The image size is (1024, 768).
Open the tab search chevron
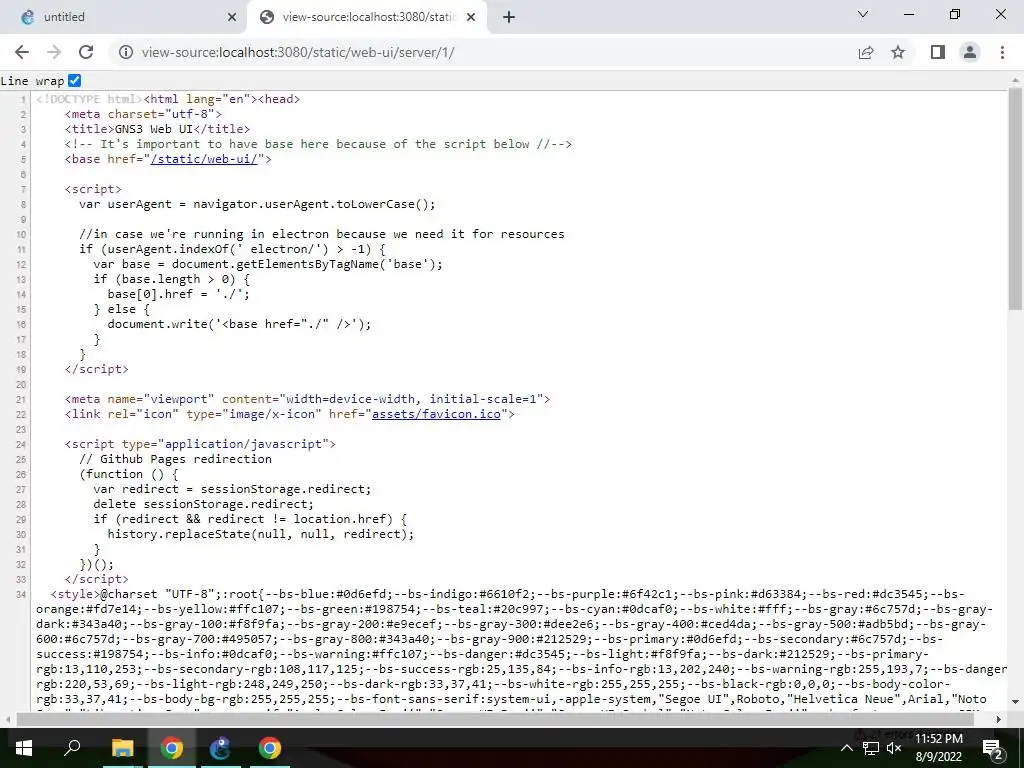pos(863,14)
